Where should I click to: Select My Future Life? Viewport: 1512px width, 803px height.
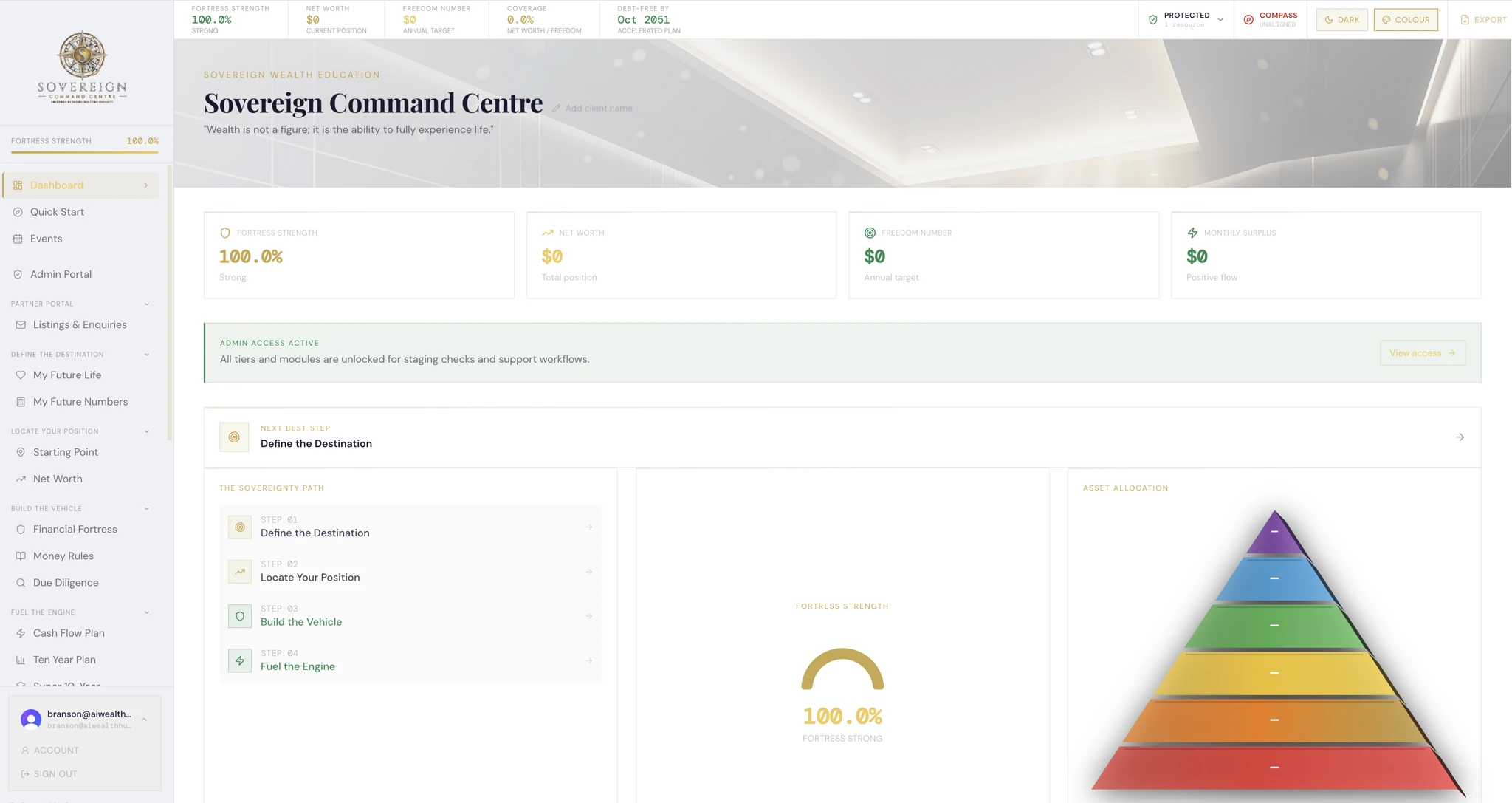coord(81,375)
